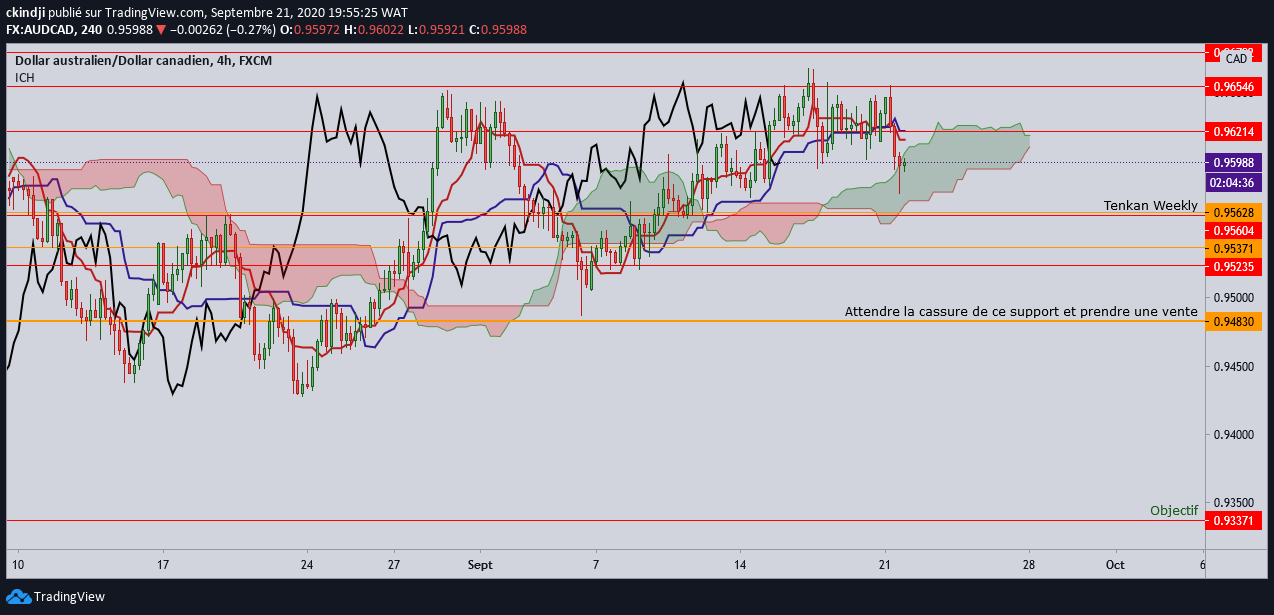The image size is (1274, 615).
Task: Click the red down-arrow change indicator
Action: coord(161,30)
